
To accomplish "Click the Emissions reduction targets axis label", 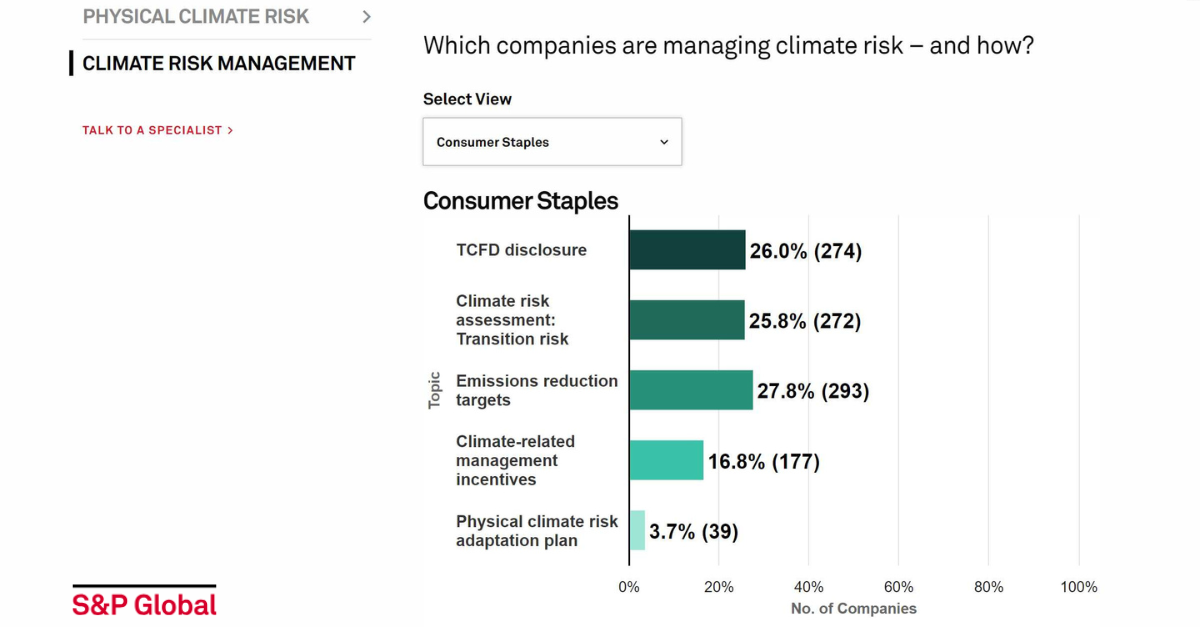I will click(537, 390).
